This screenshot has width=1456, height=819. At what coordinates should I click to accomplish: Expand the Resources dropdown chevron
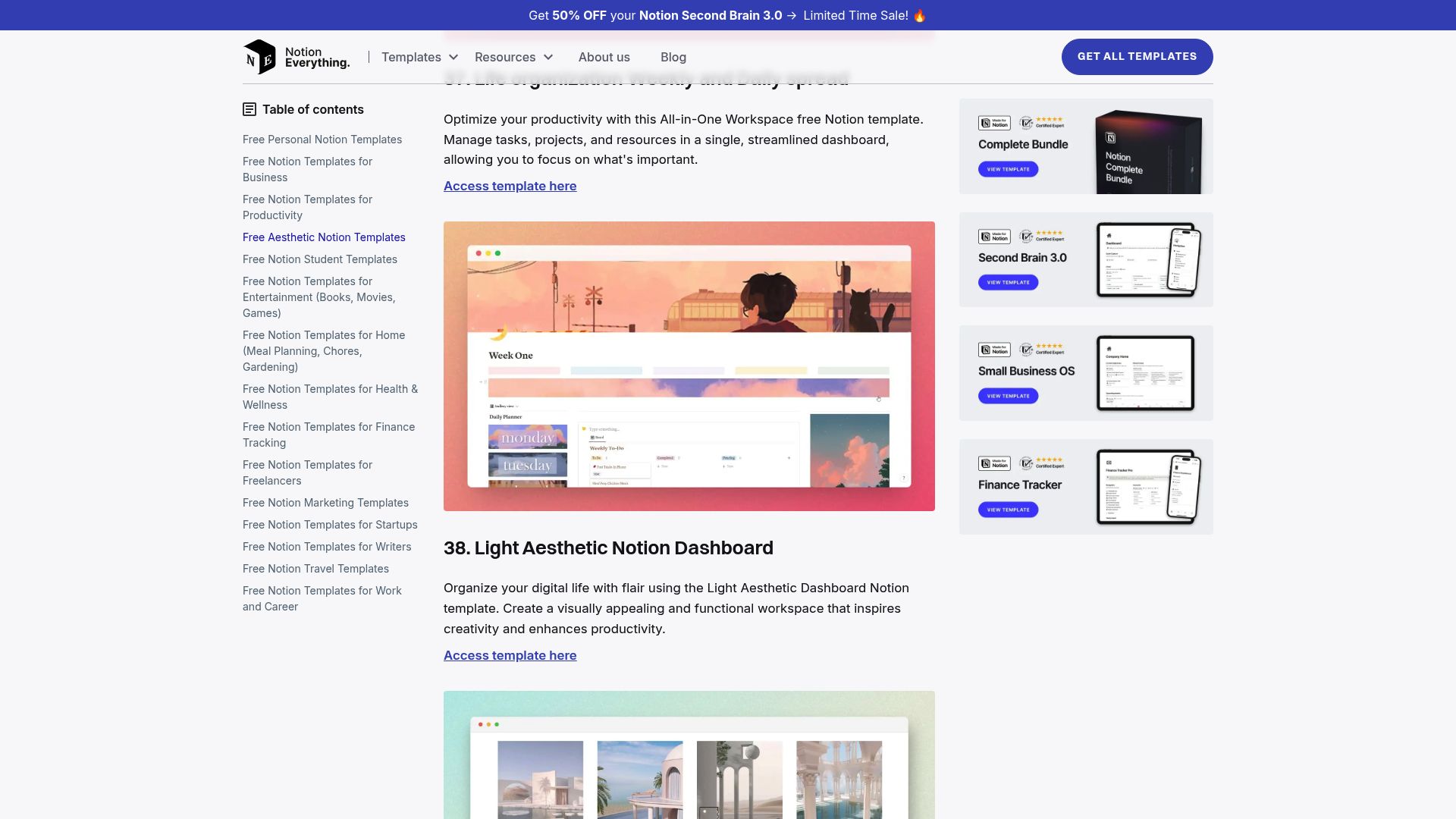(548, 57)
